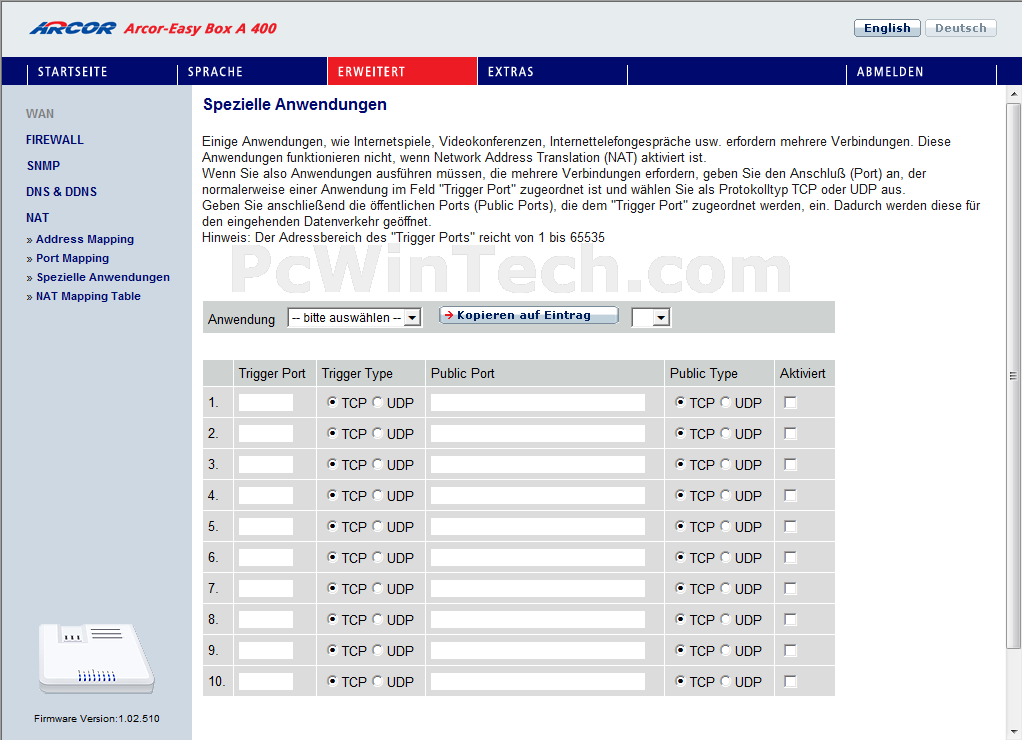Click Public Port field in row 10
This screenshot has height=740, width=1022.
click(538, 681)
